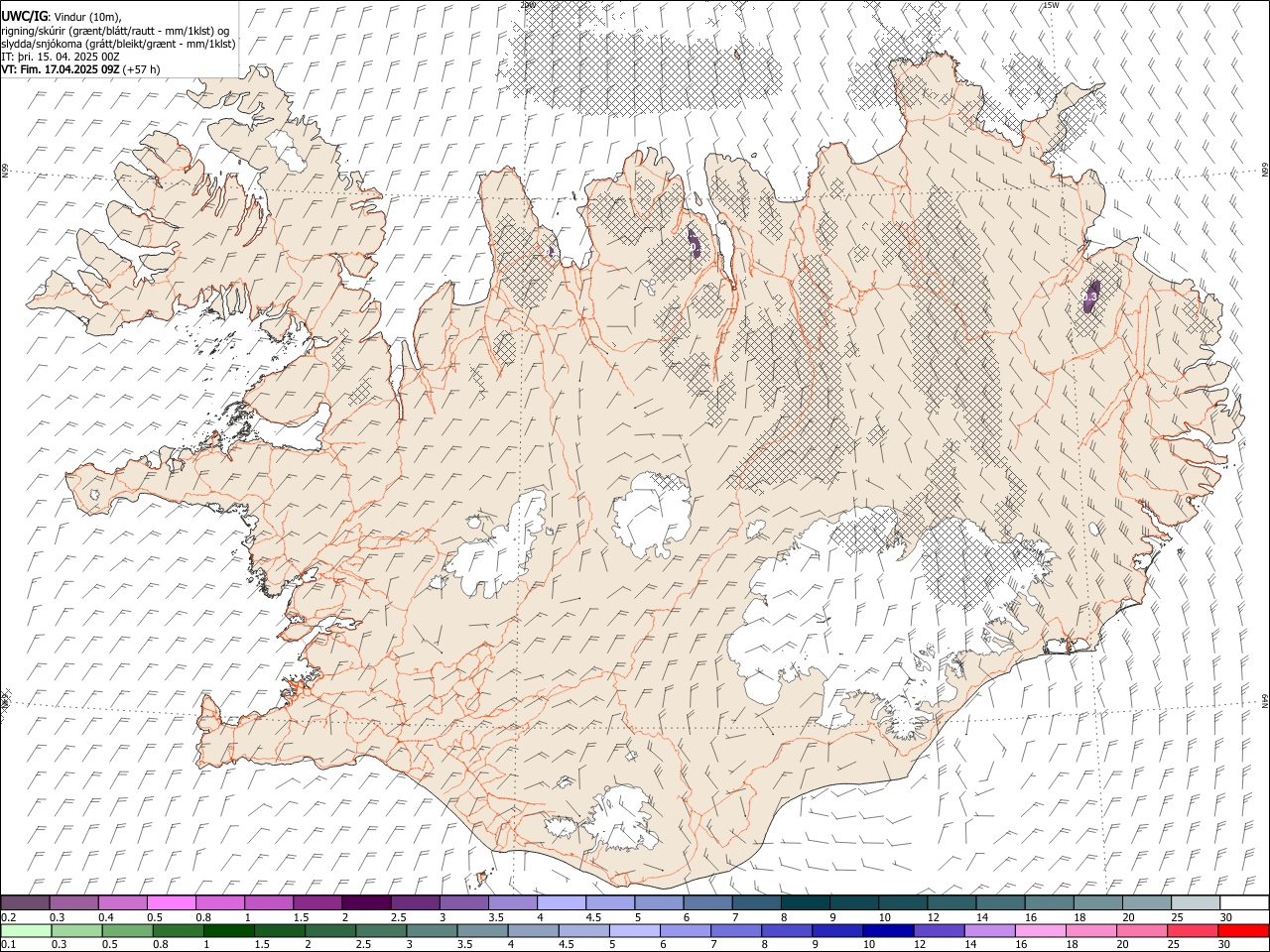Screen dimensions: 1270x952
Task: Pick the pale grey swatch at 25 on the upper scale
Action: (1196, 902)
